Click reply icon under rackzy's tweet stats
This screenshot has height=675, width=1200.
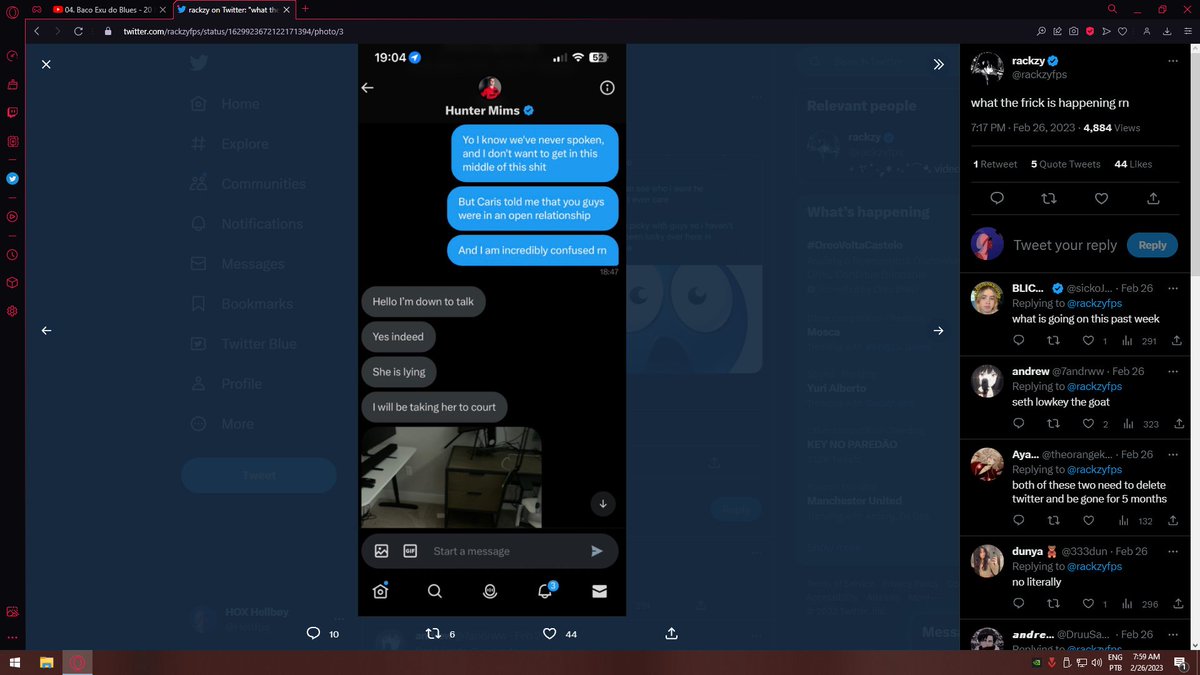(997, 199)
